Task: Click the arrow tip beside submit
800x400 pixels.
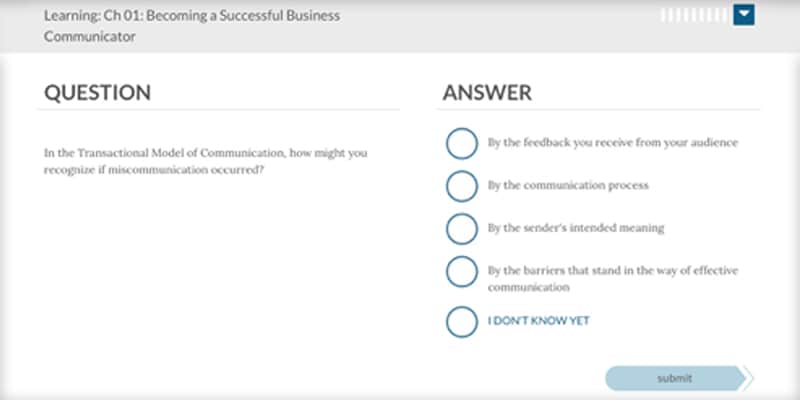Action: pyautogui.click(x=749, y=379)
